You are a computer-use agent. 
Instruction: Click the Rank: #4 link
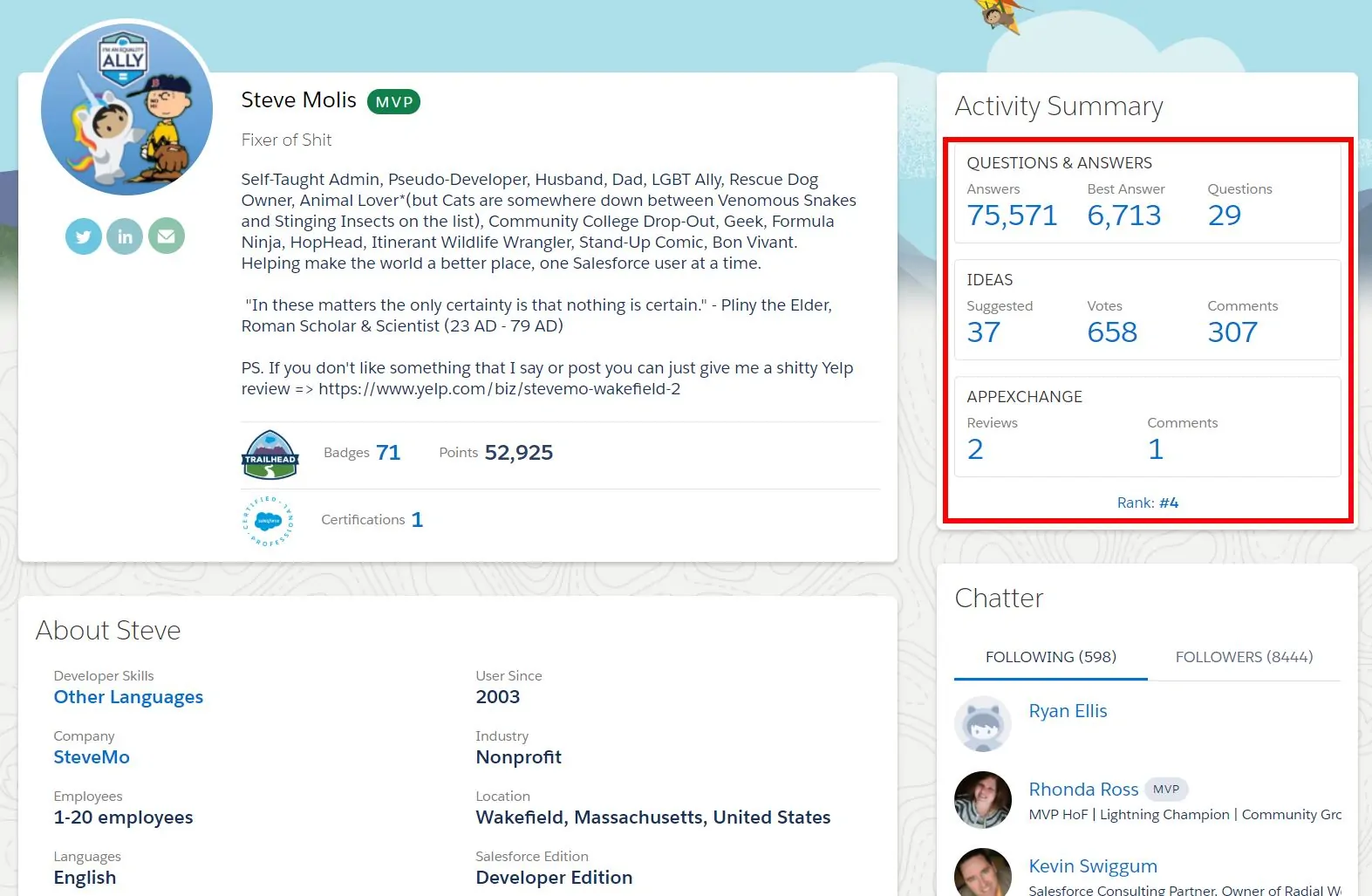(x=1148, y=503)
